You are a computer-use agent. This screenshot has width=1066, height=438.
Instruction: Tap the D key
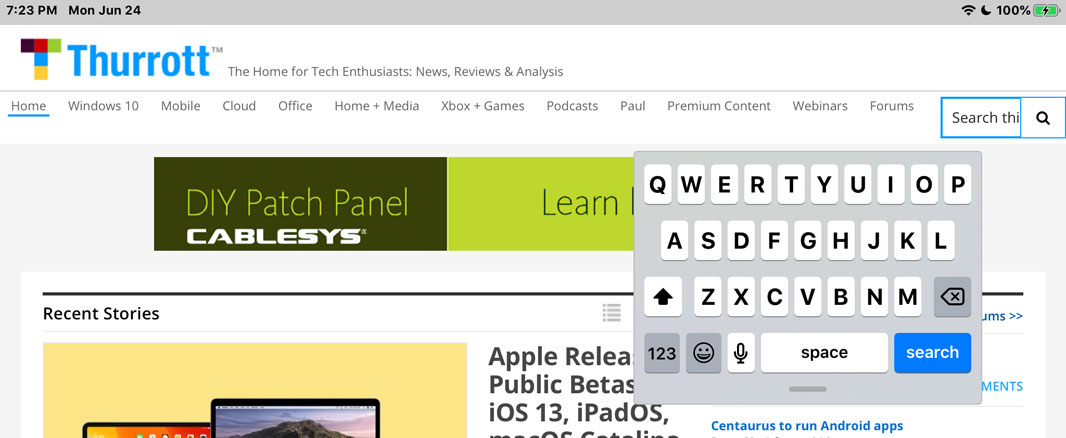coord(741,240)
